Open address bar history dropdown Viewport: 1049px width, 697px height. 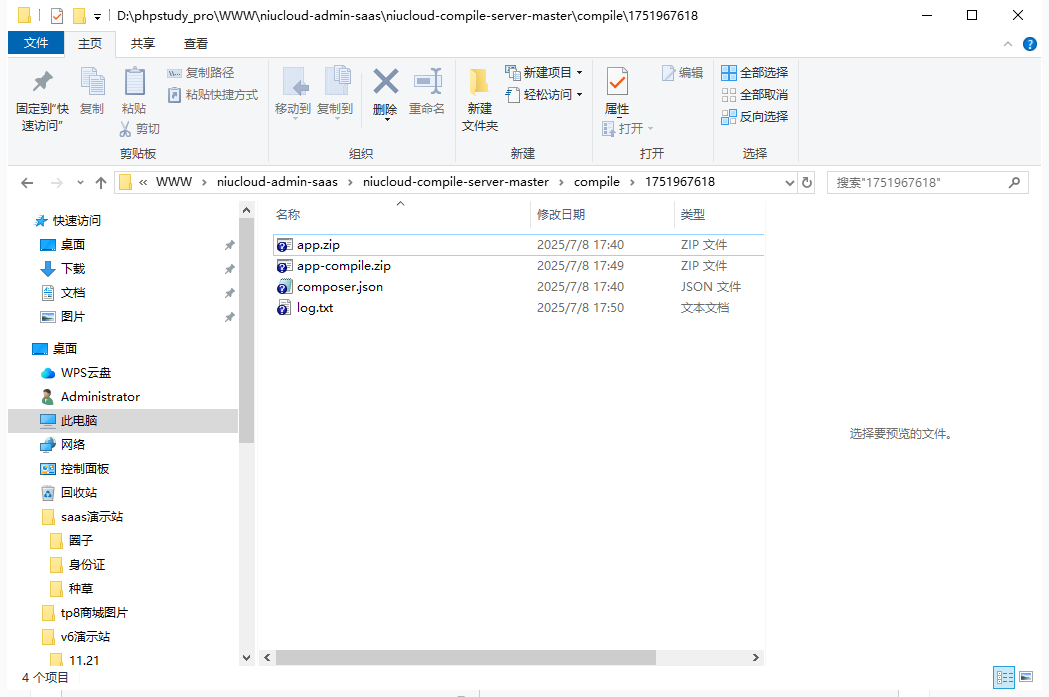pyautogui.click(x=789, y=183)
